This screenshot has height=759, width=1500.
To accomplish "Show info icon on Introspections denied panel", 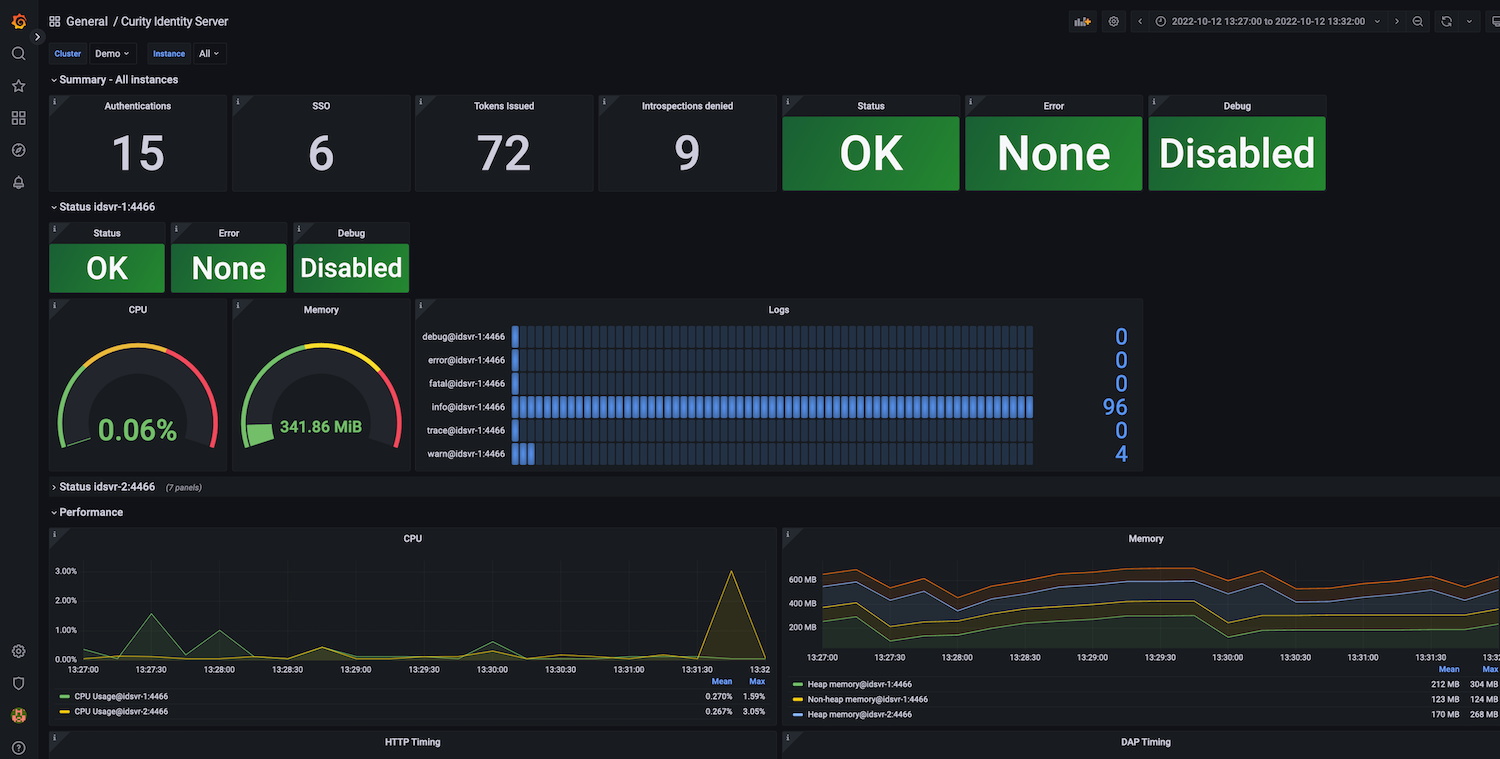I will [604, 101].
